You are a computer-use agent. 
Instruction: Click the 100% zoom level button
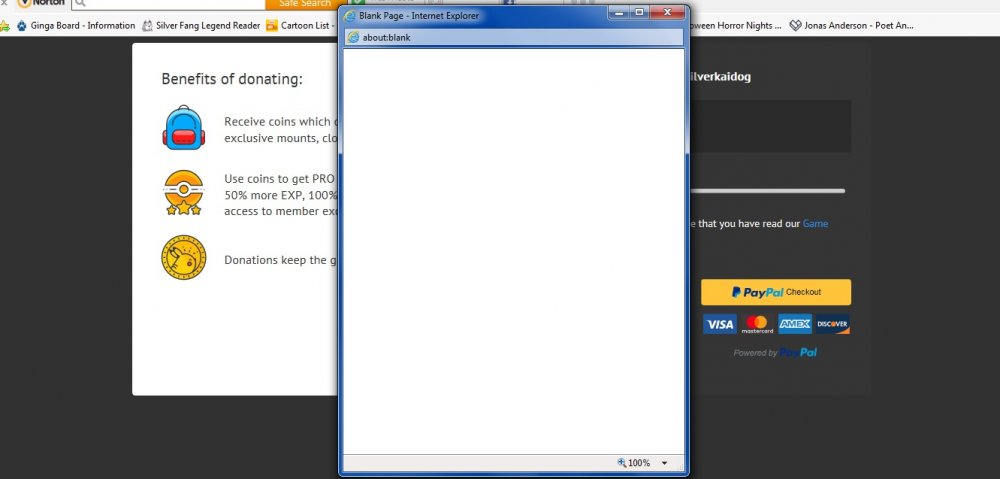pyautogui.click(x=639, y=463)
